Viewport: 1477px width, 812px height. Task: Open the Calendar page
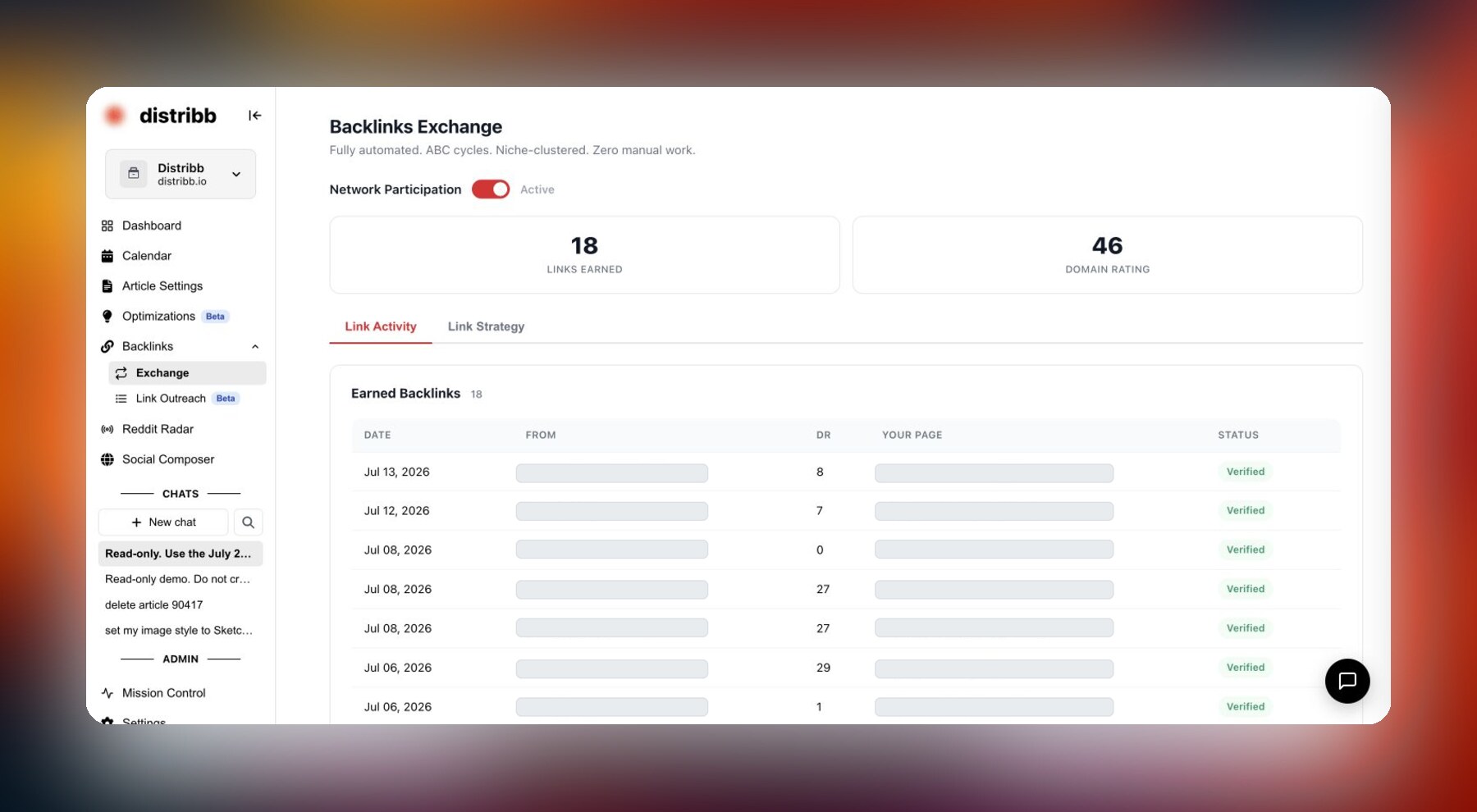click(x=147, y=256)
